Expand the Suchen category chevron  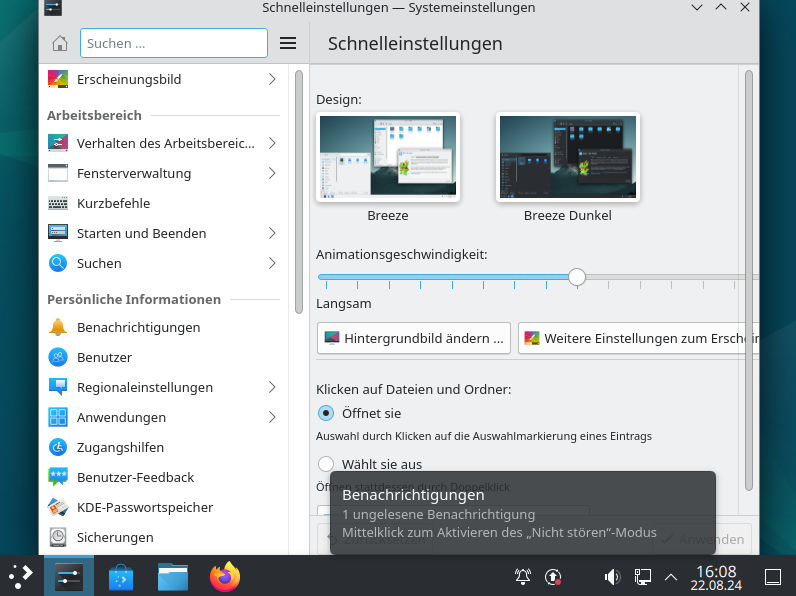tap(272, 263)
